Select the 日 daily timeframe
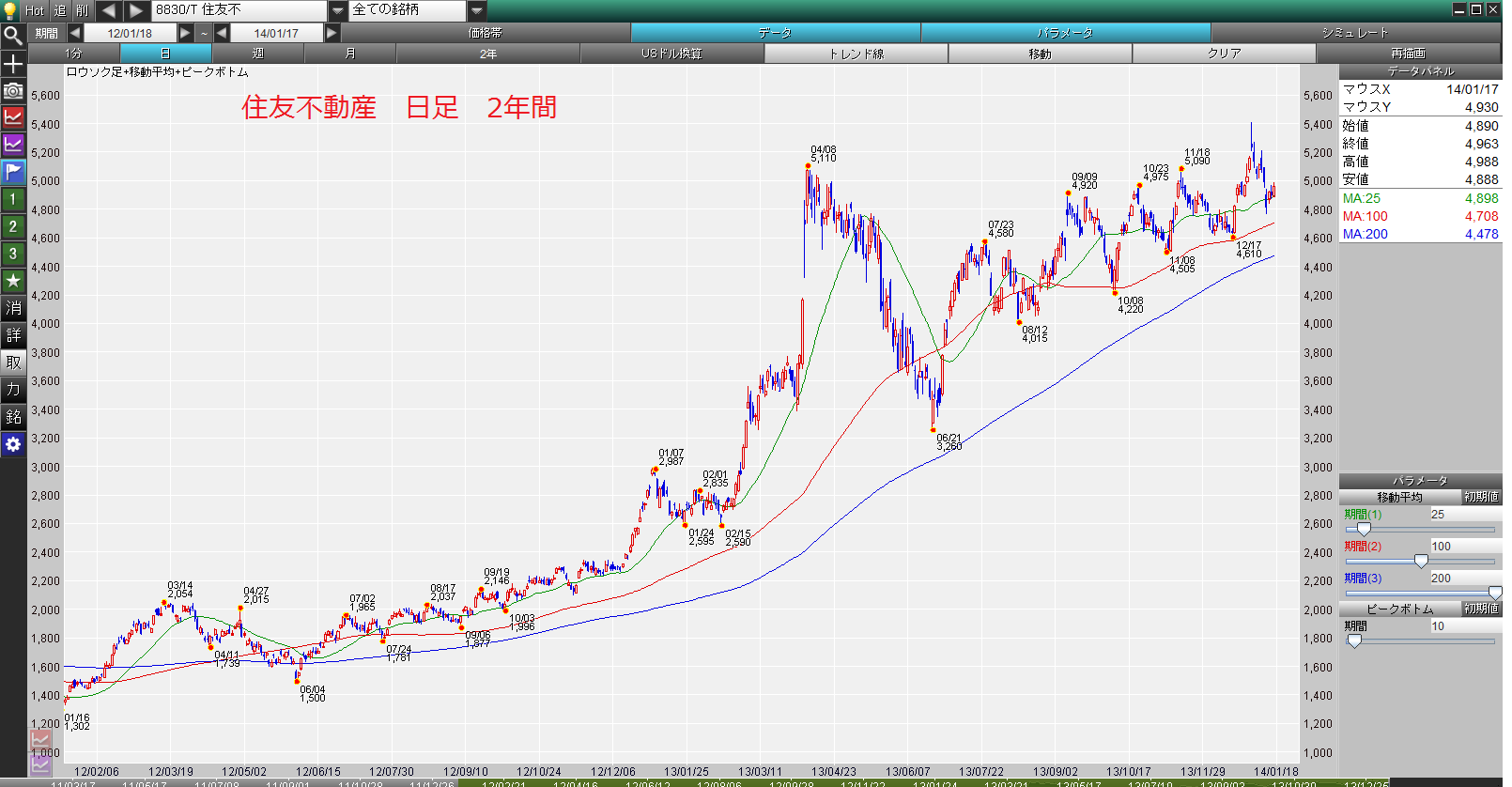This screenshot has height=787, width=1512. pyautogui.click(x=166, y=54)
